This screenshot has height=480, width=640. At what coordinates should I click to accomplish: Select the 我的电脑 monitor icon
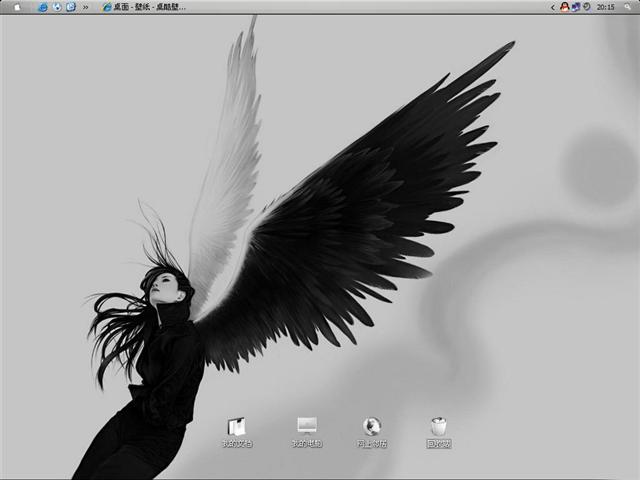point(307,426)
